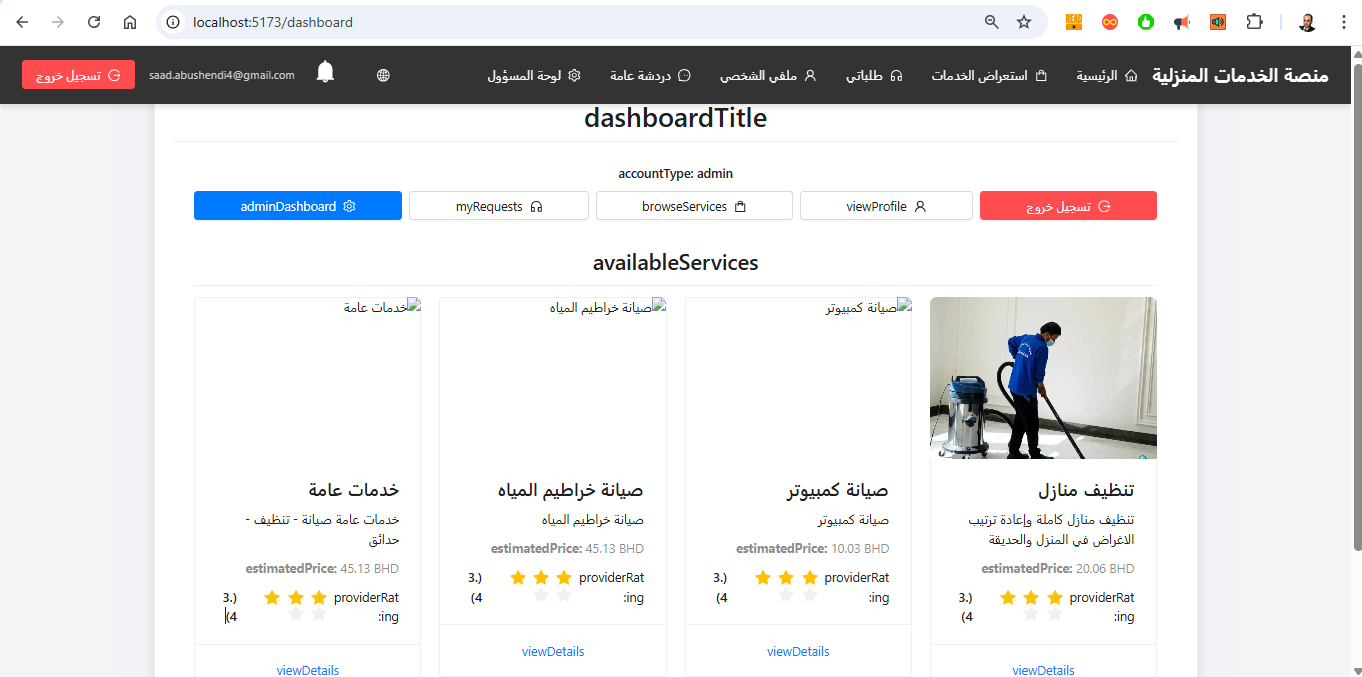
Task: Click the صيانة خراطيم المياه card title
Action: pyautogui.click(x=570, y=490)
